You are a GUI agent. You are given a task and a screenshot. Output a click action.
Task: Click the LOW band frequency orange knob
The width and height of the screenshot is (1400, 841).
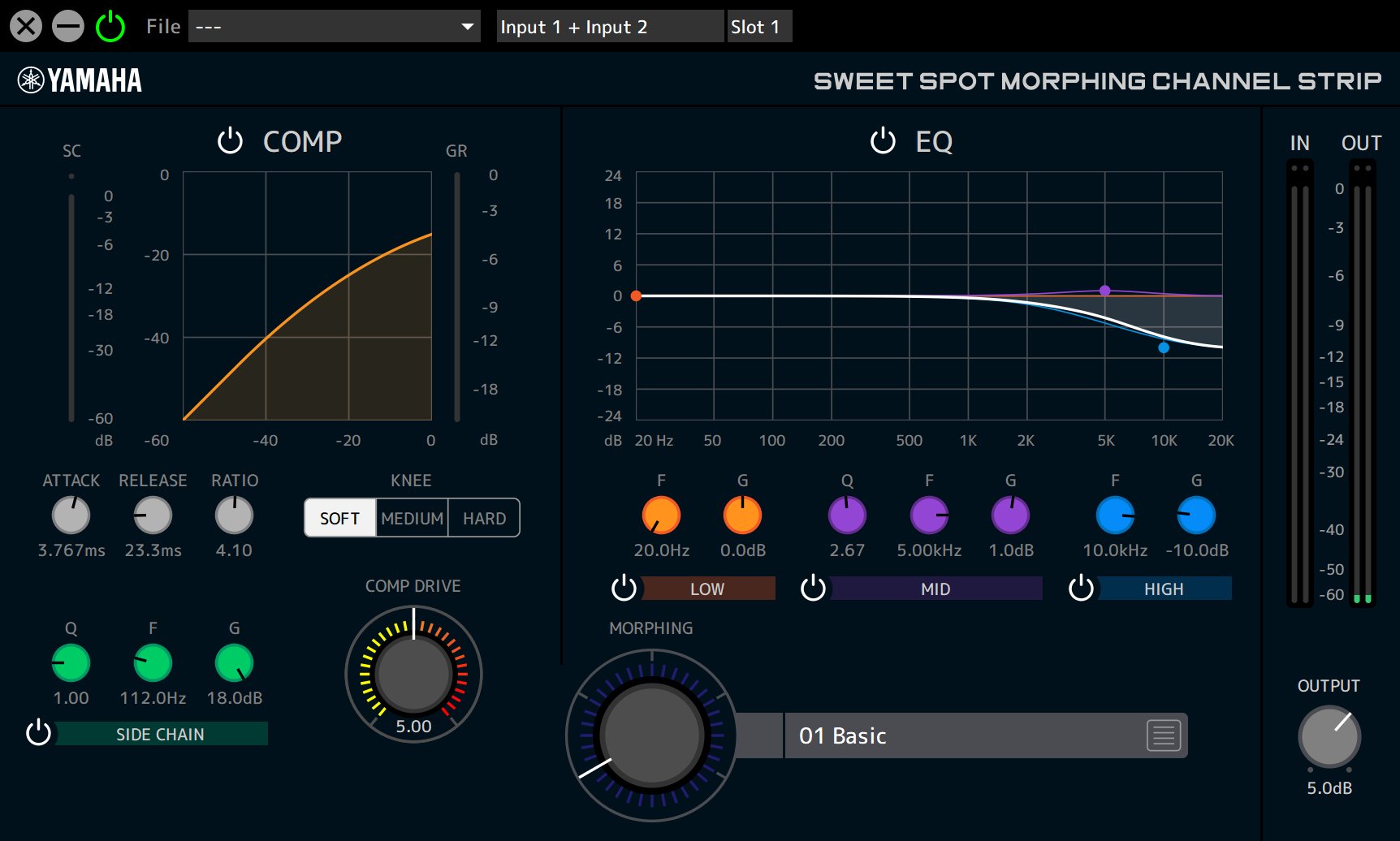[x=661, y=515]
